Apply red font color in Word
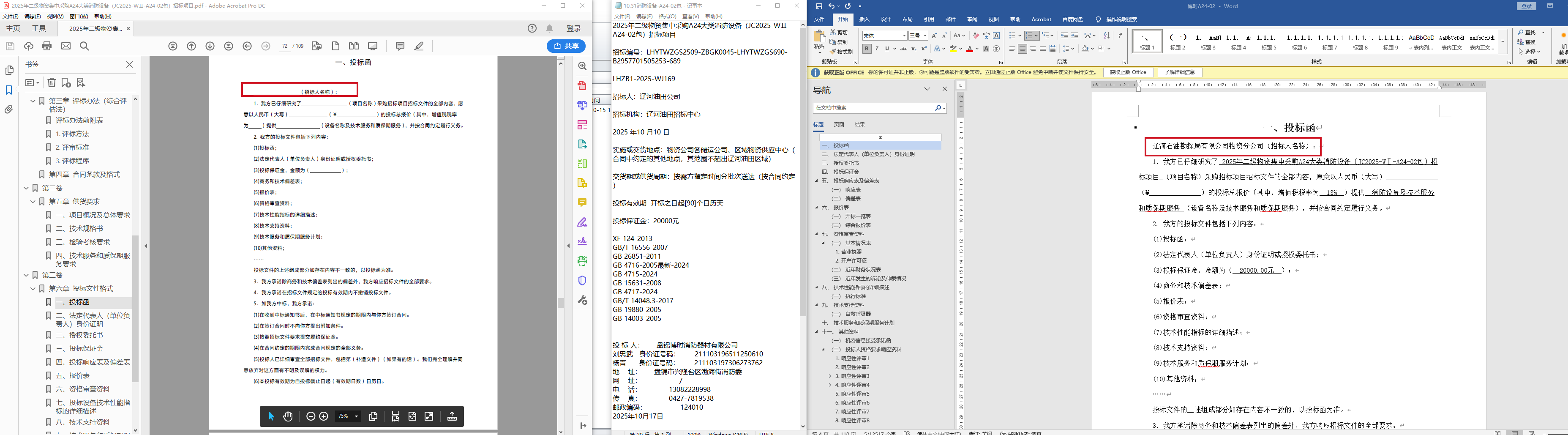The height and width of the screenshot is (435, 1568). pyautogui.click(x=970, y=49)
